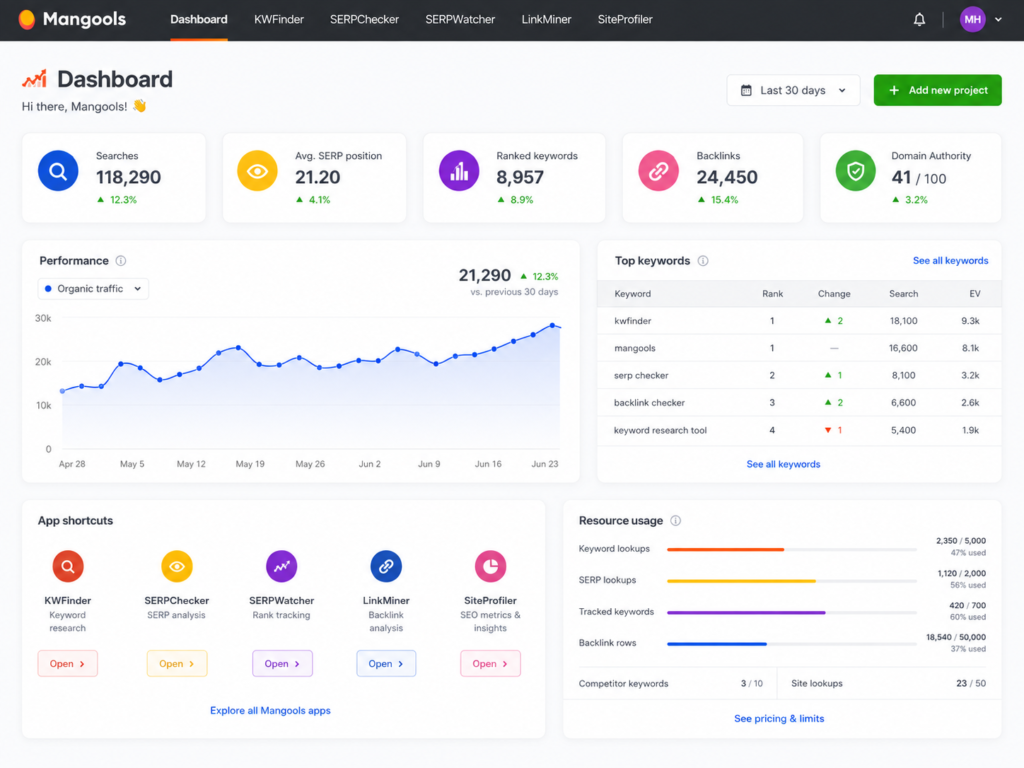Go to the LinkMiner navigation tab

[x=546, y=20]
